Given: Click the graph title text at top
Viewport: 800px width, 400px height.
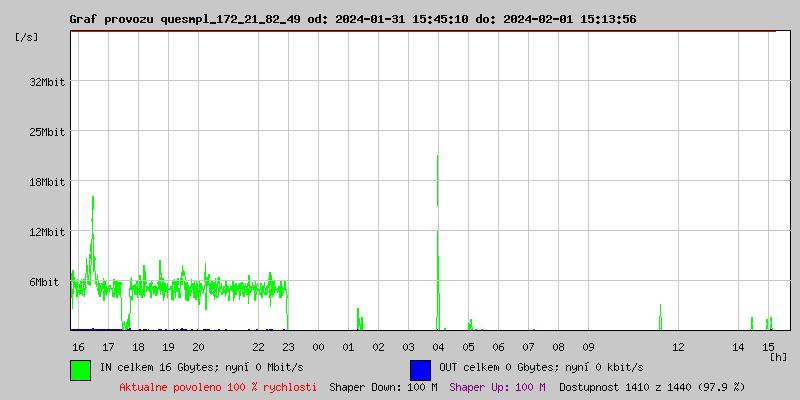Looking at the screenshot, I should [x=352, y=19].
